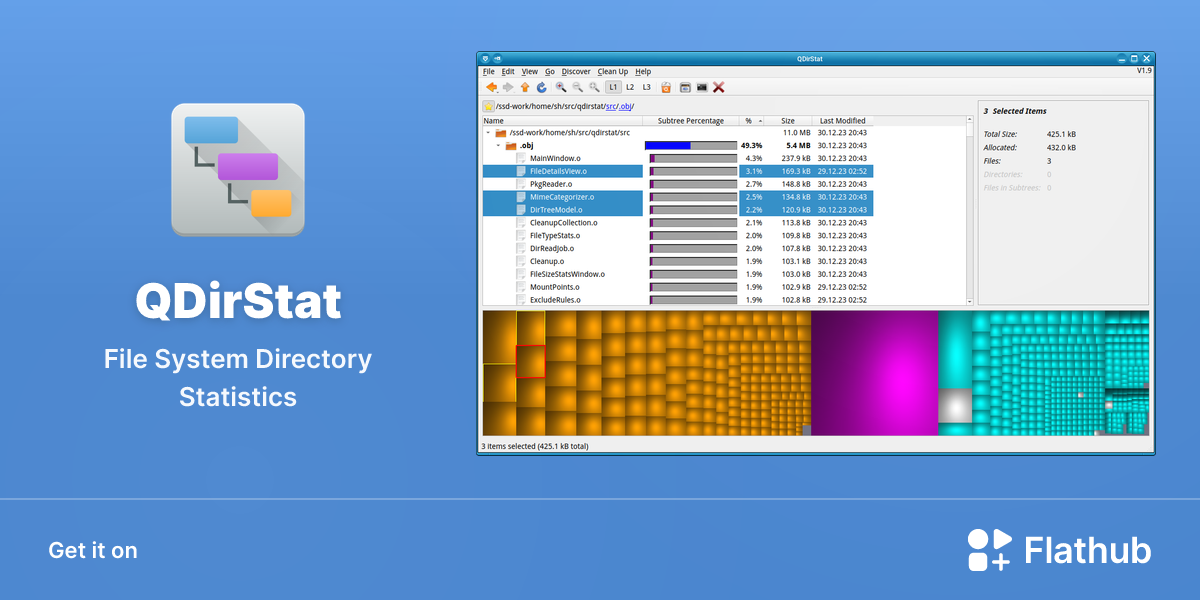Select the CleanupCollection.o file row
The height and width of the screenshot is (600, 1200).
678,222
